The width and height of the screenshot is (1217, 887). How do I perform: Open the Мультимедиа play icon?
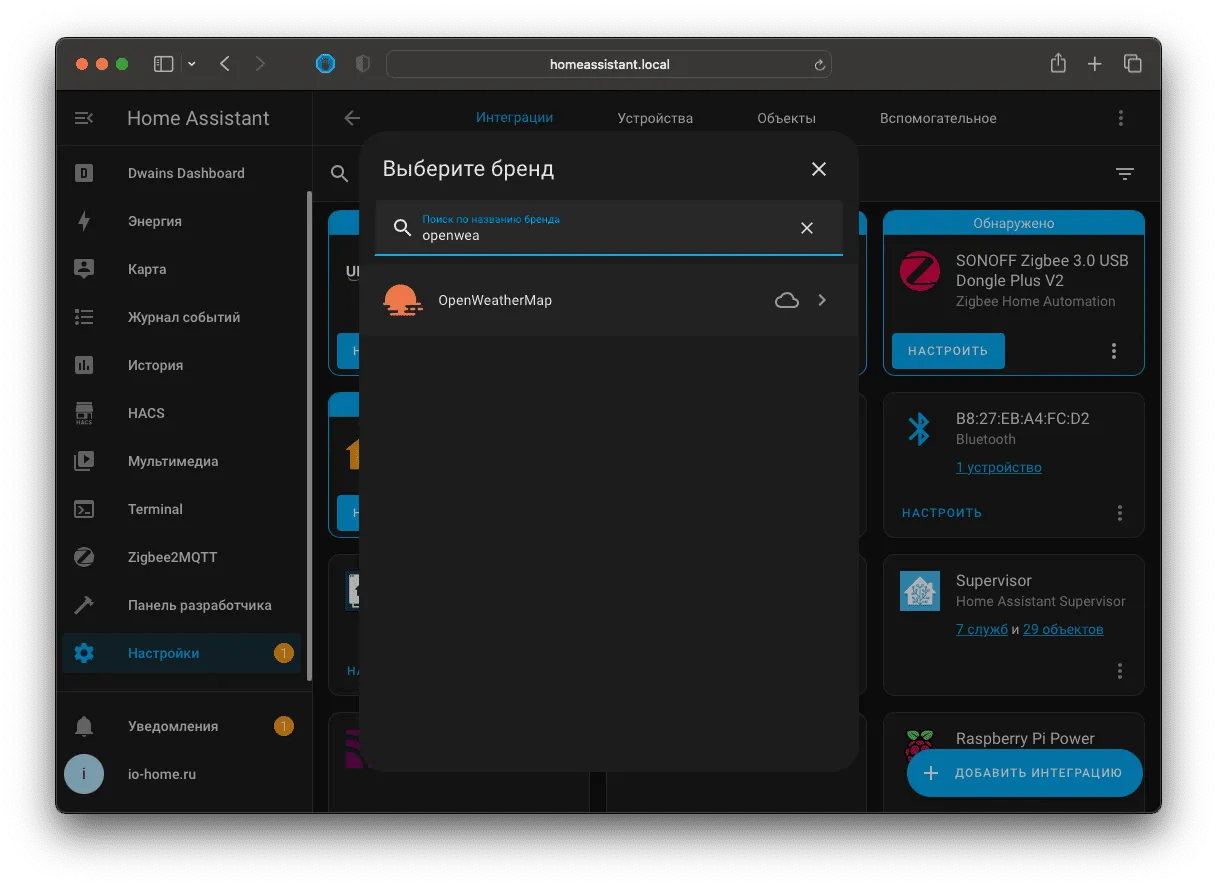[84, 461]
